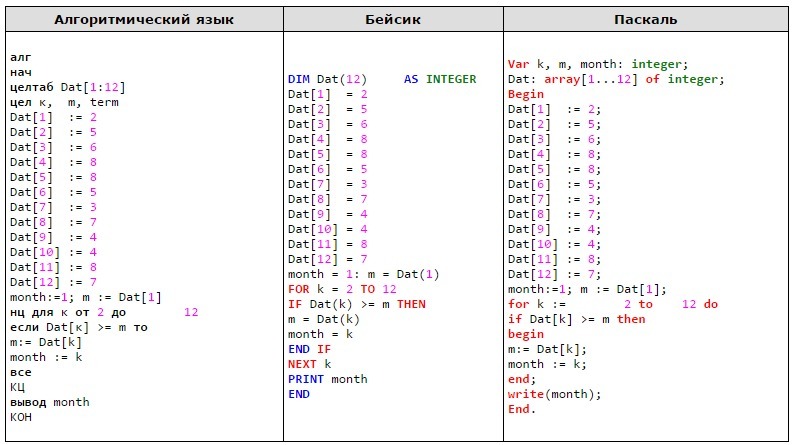Select 'Dat[10] := 4' in the Алгоритмический язык column
This screenshot has height=445, width=792.
53,252
